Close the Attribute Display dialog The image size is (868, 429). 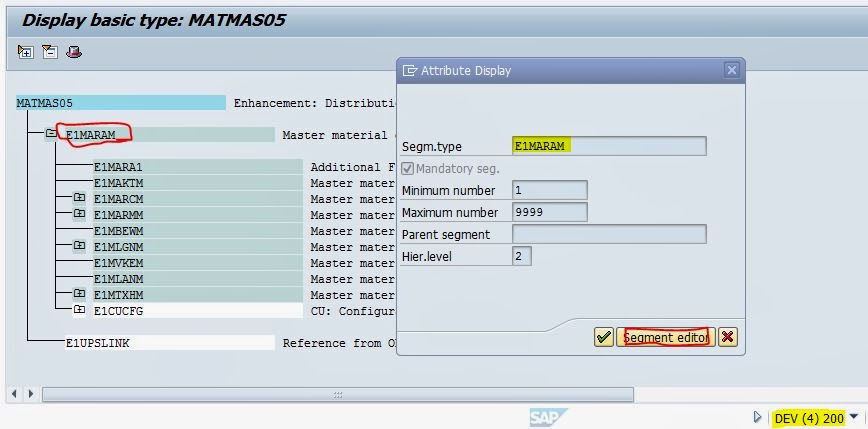click(732, 70)
